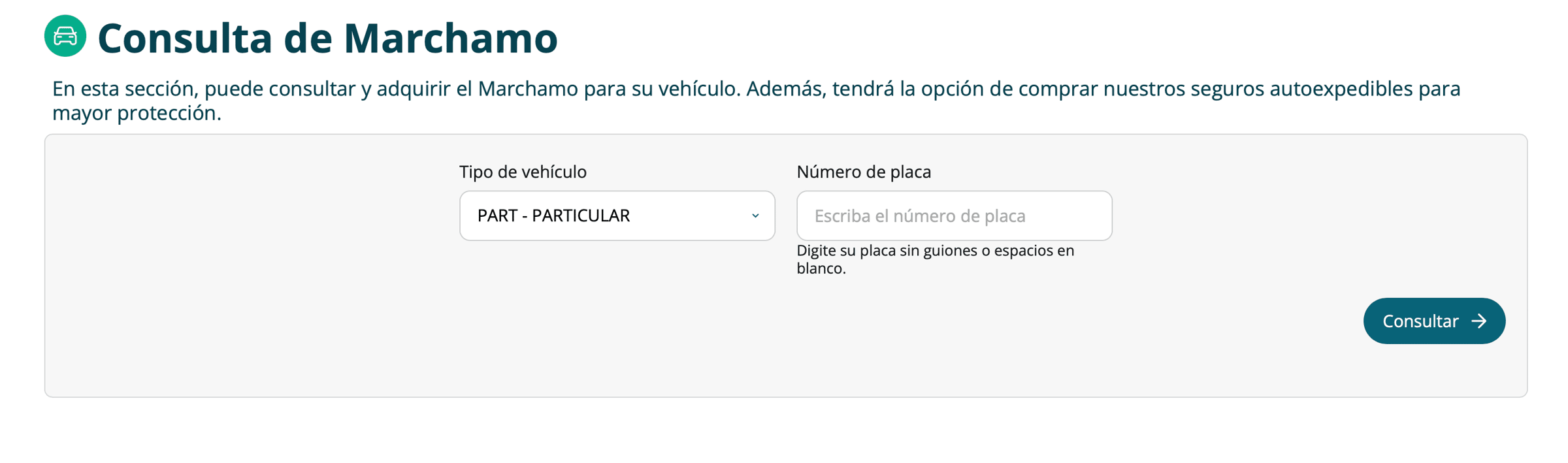Click the word 'Marchamo' in the page title
Screen dimensions: 1568x463
(451, 38)
